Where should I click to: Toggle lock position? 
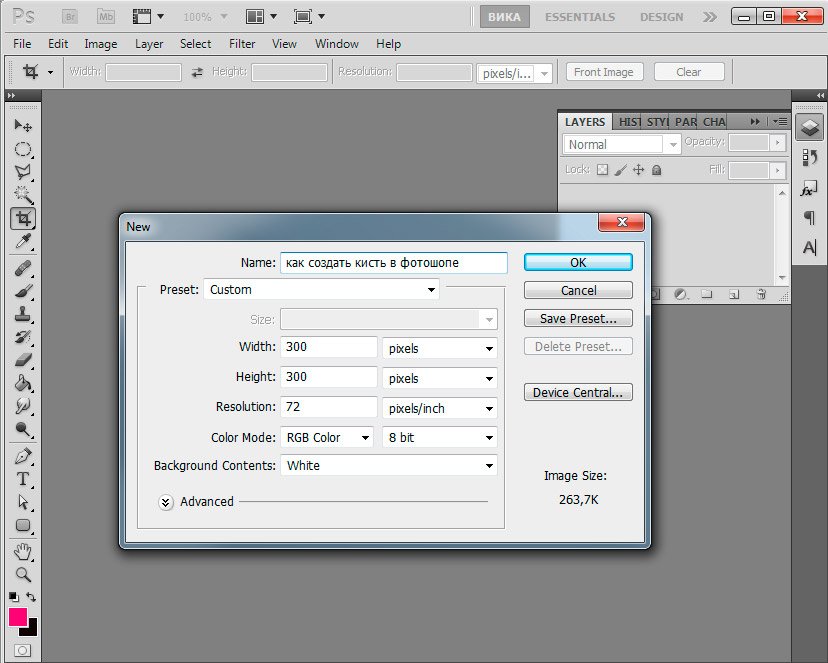pyautogui.click(x=638, y=170)
